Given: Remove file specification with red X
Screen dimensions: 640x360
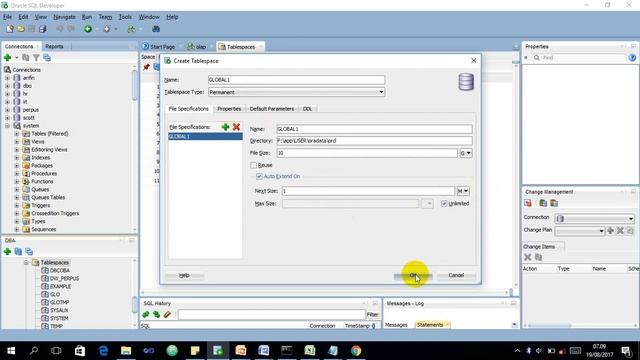Looking at the screenshot, I should (236, 127).
